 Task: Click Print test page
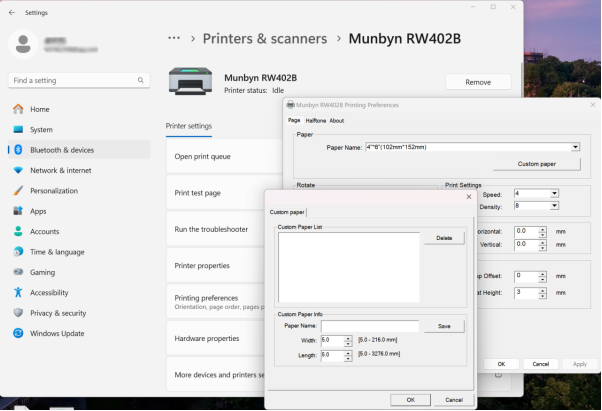tap(224, 193)
